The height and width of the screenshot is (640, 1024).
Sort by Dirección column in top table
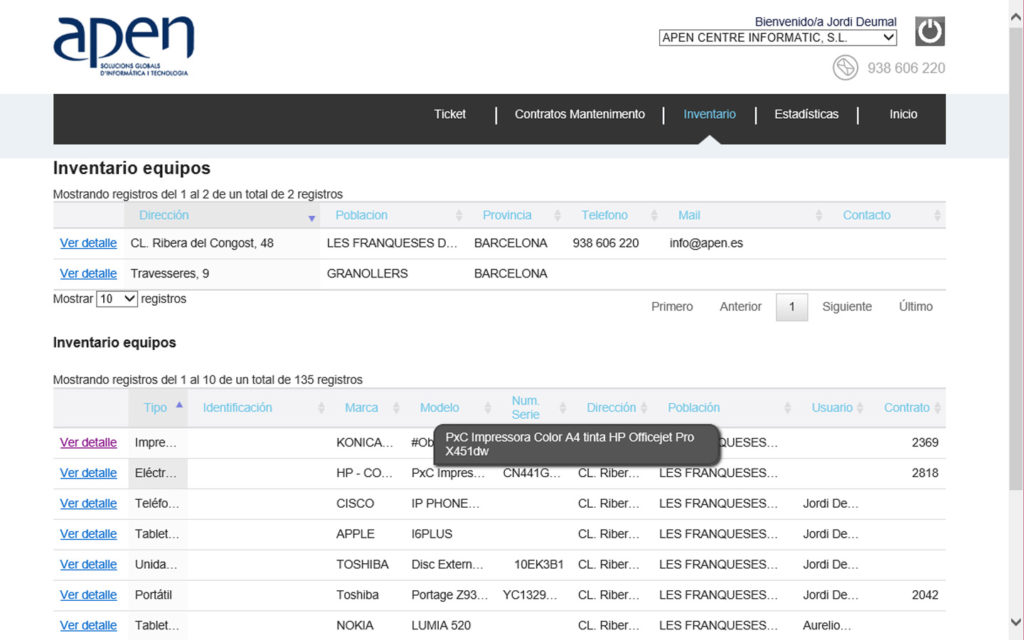tap(164, 215)
